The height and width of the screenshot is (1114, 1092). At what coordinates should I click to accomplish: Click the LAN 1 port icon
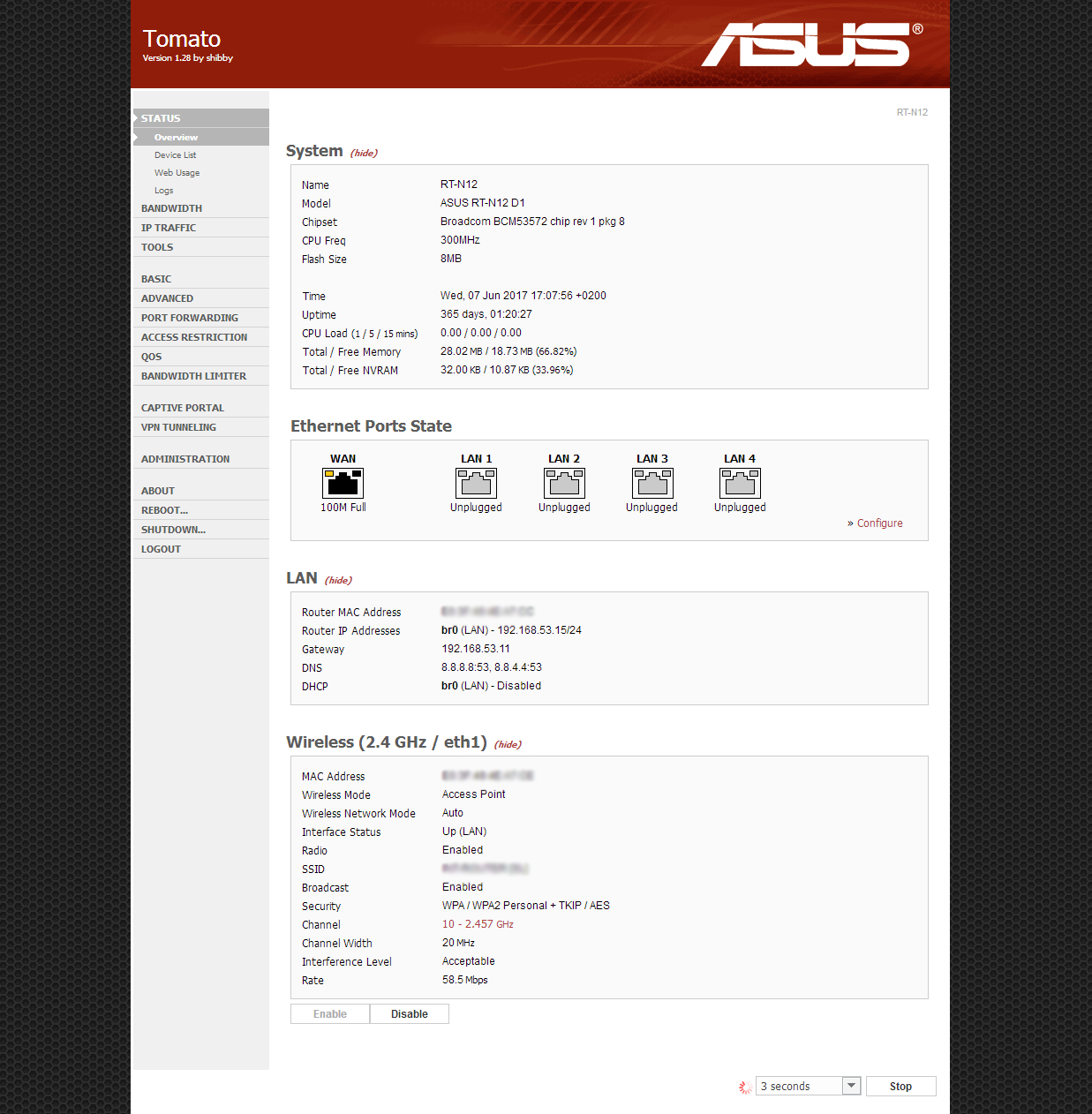coord(476,483)
